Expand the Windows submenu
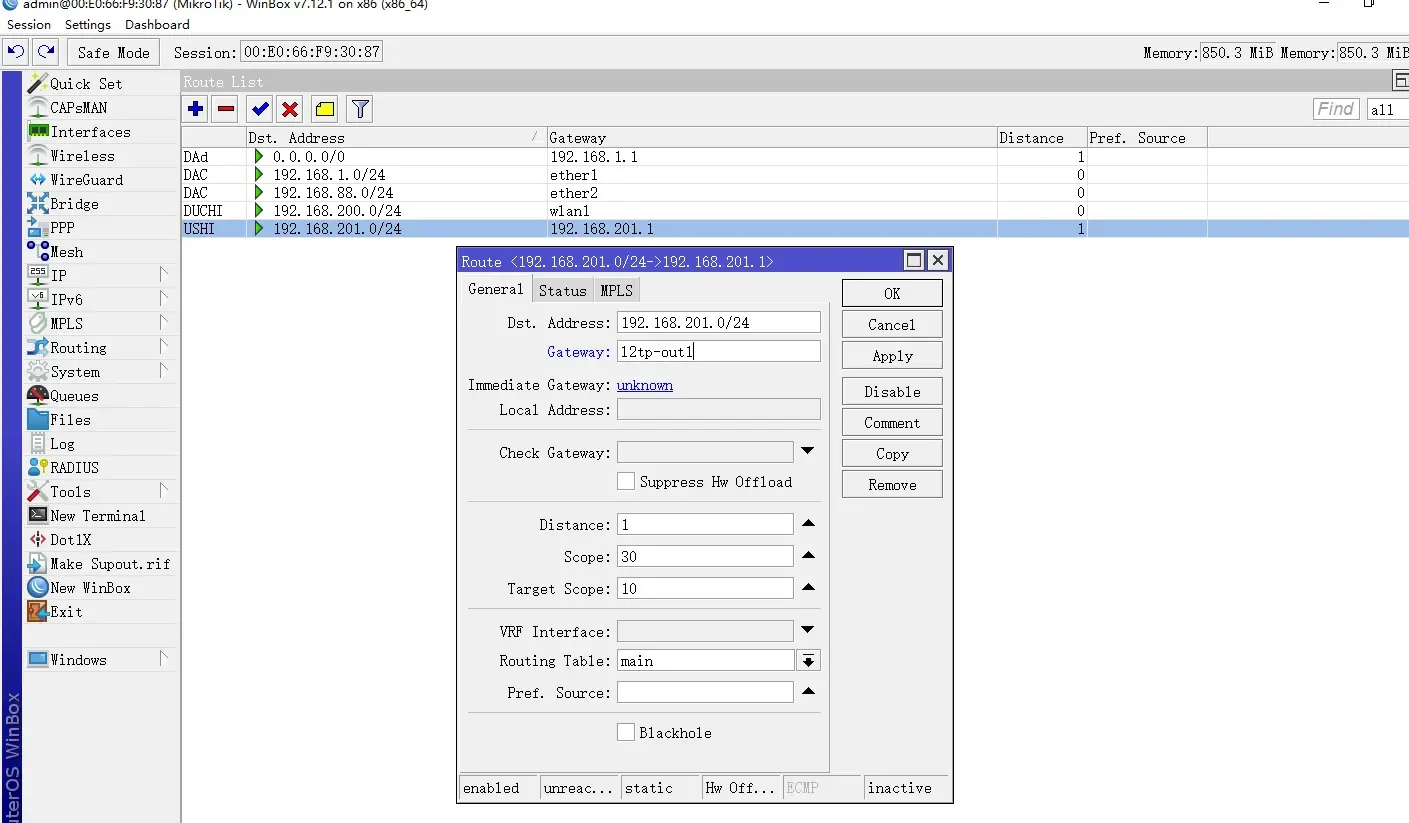1409x823 pixels. tap(163, 659)
